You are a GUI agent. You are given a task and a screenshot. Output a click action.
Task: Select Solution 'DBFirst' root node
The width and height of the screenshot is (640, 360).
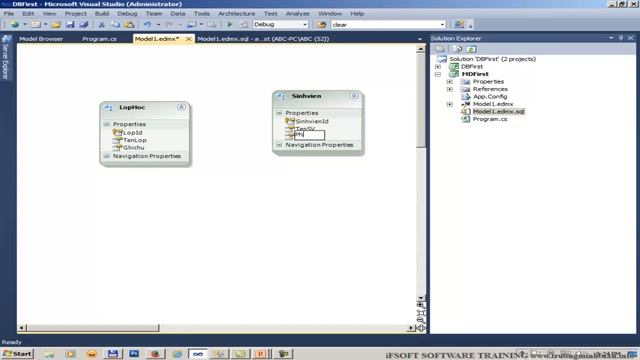pos(492,59)
